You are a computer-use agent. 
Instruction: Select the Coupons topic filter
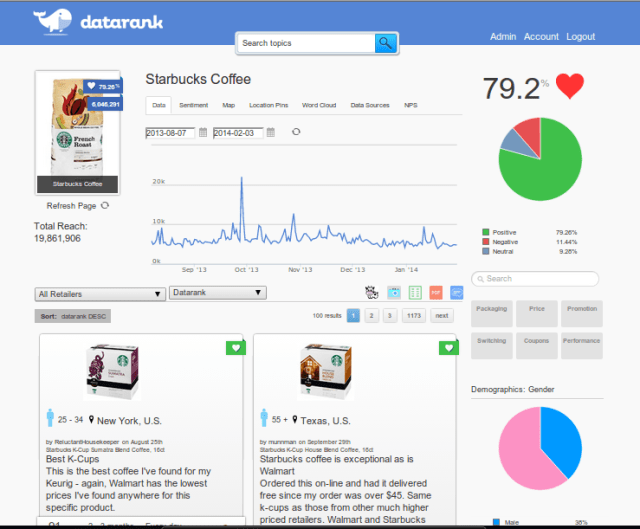click(x=537, y=346)
